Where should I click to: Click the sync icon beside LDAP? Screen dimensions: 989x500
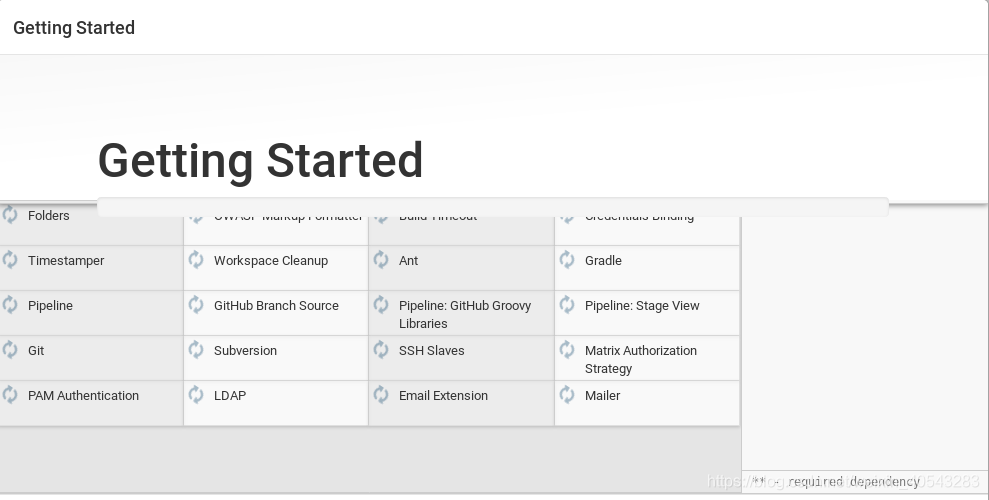coord(196,395)
